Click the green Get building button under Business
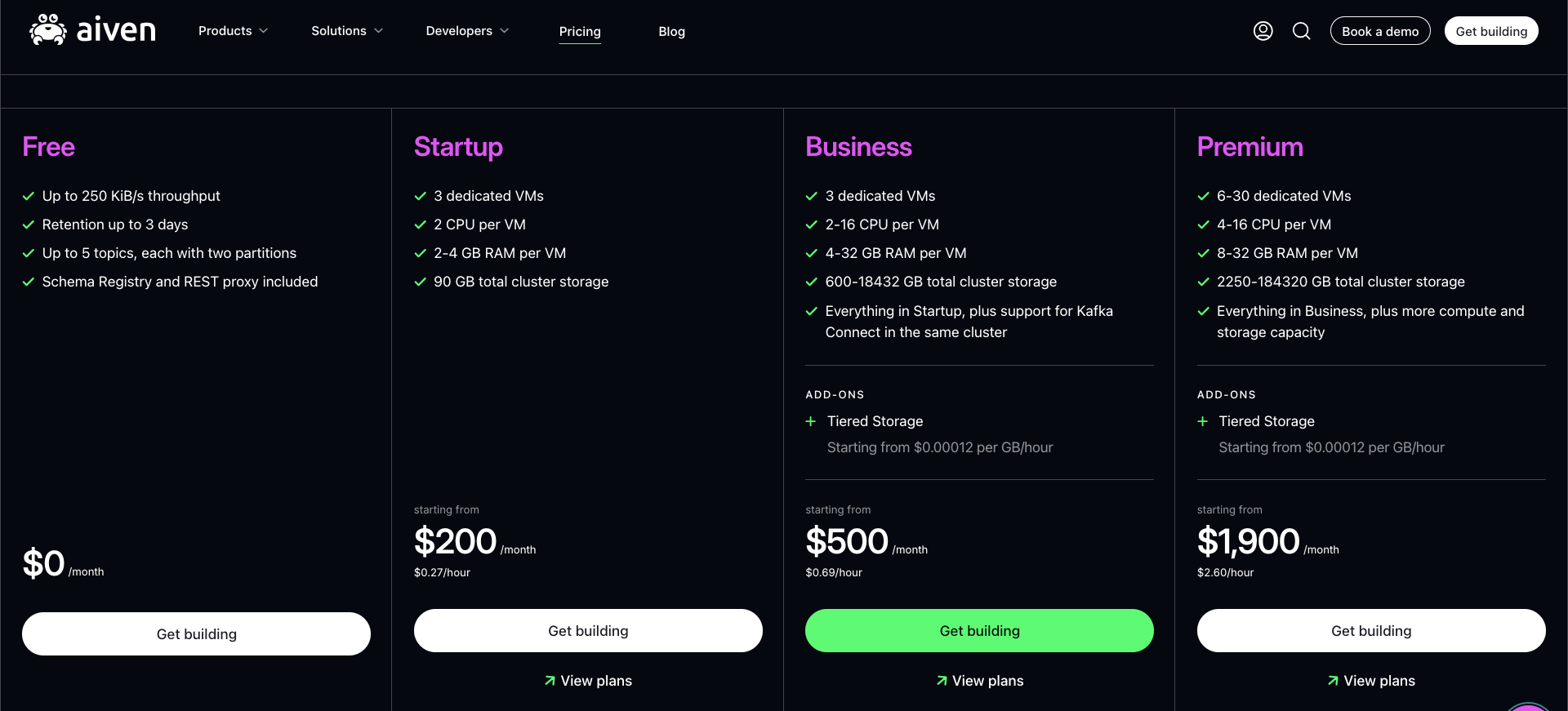This screenshot has width=1568, height=711. pyautogui.click(x=979, y=631)
